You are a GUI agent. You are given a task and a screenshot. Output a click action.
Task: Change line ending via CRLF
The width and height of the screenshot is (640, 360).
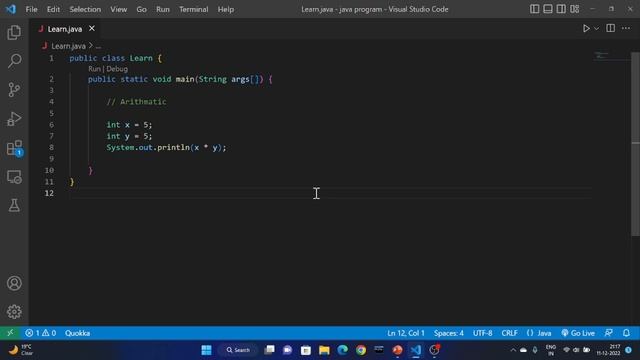tap(509, 333)
